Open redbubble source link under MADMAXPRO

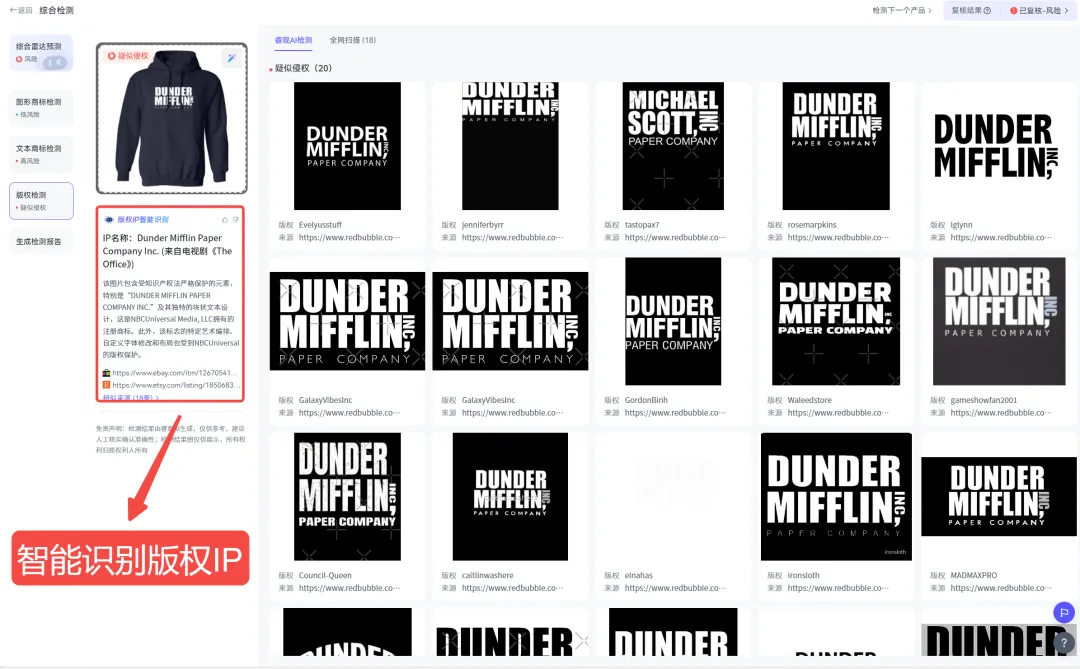pos(1001,588)
